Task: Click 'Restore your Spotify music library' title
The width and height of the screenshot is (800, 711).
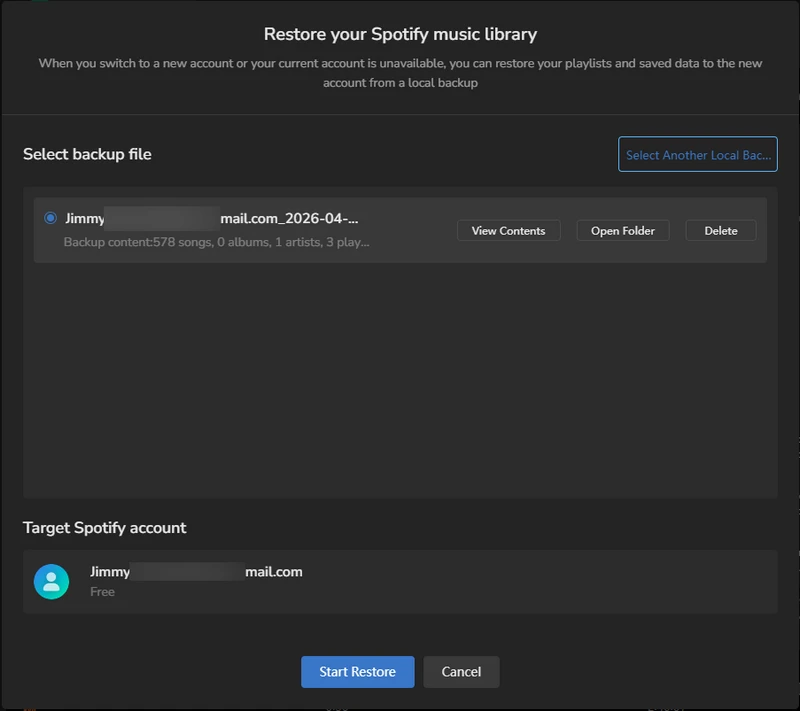Action: coord(400,34)
